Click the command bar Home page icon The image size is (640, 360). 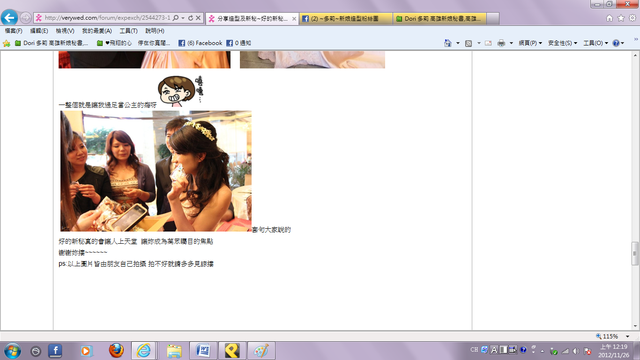tap(448, 43)
